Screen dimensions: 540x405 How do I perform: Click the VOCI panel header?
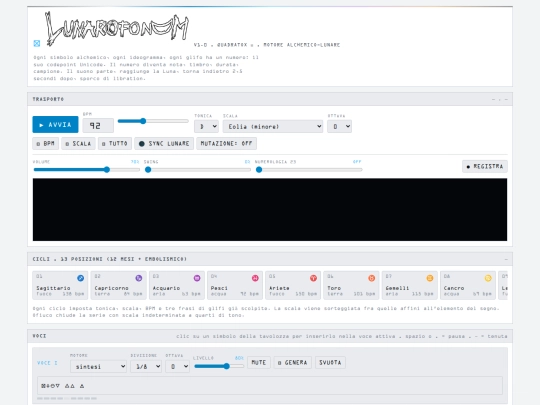(x=270, y=336)
